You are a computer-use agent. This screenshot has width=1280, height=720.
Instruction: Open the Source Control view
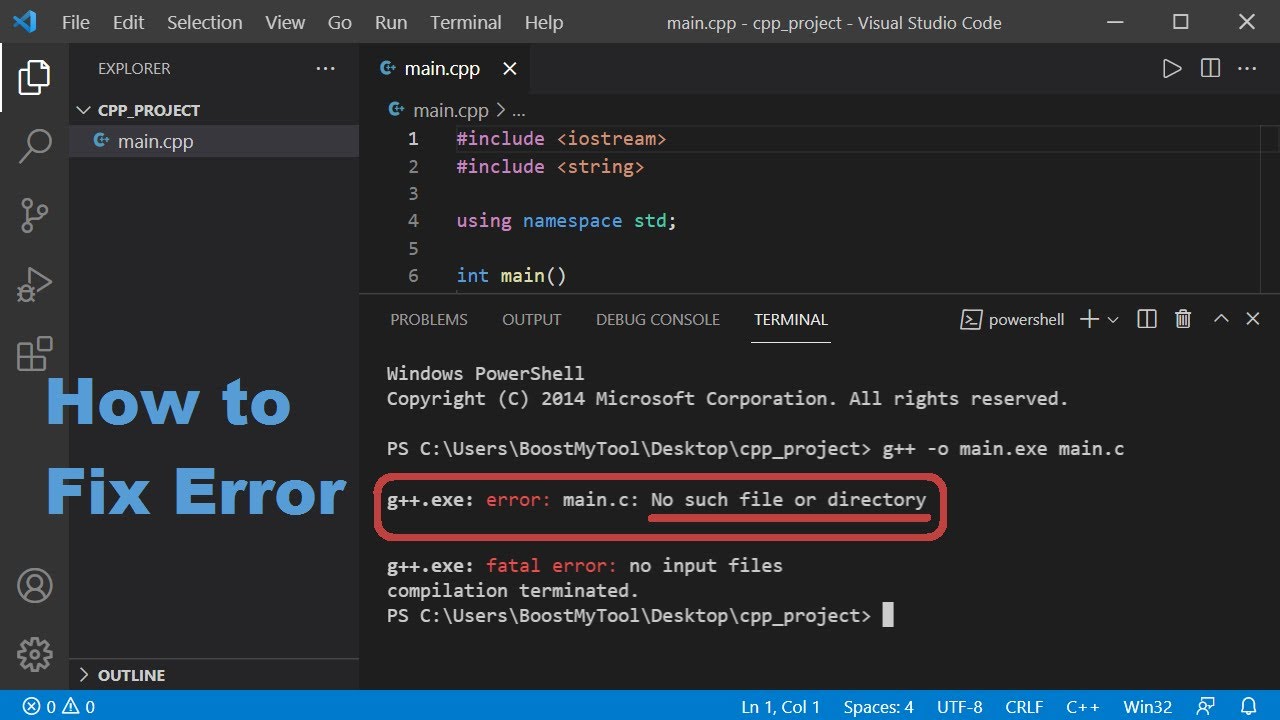(34, 215)
